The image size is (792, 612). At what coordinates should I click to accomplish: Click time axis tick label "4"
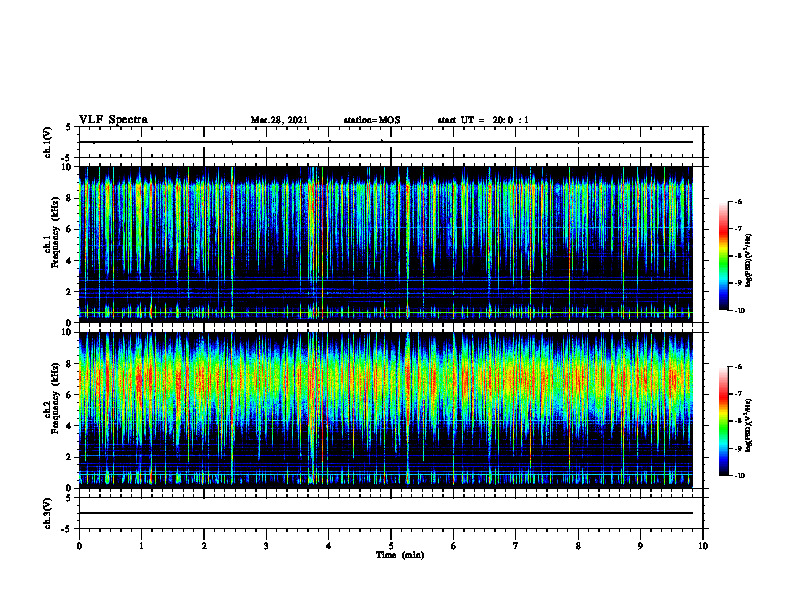coord(329,546)
